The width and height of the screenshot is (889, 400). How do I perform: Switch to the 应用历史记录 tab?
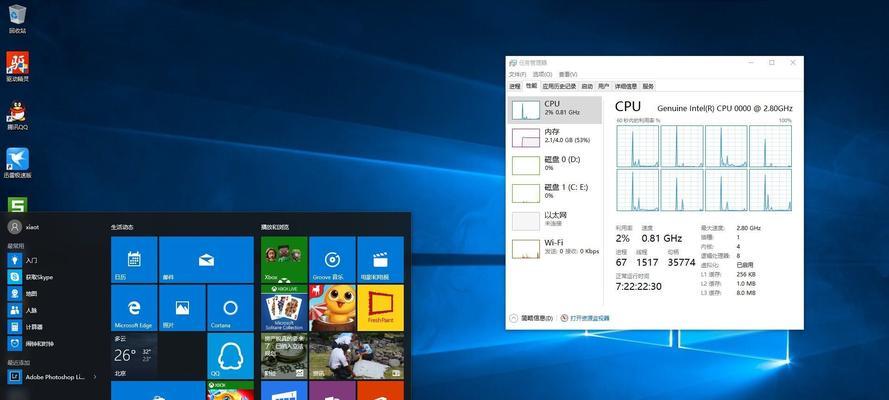pyautogui.click(x=559, y=86)
